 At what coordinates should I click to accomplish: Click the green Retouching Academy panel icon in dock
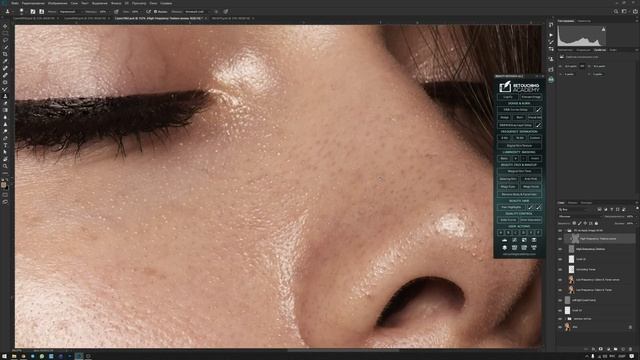tap(551, 79)
